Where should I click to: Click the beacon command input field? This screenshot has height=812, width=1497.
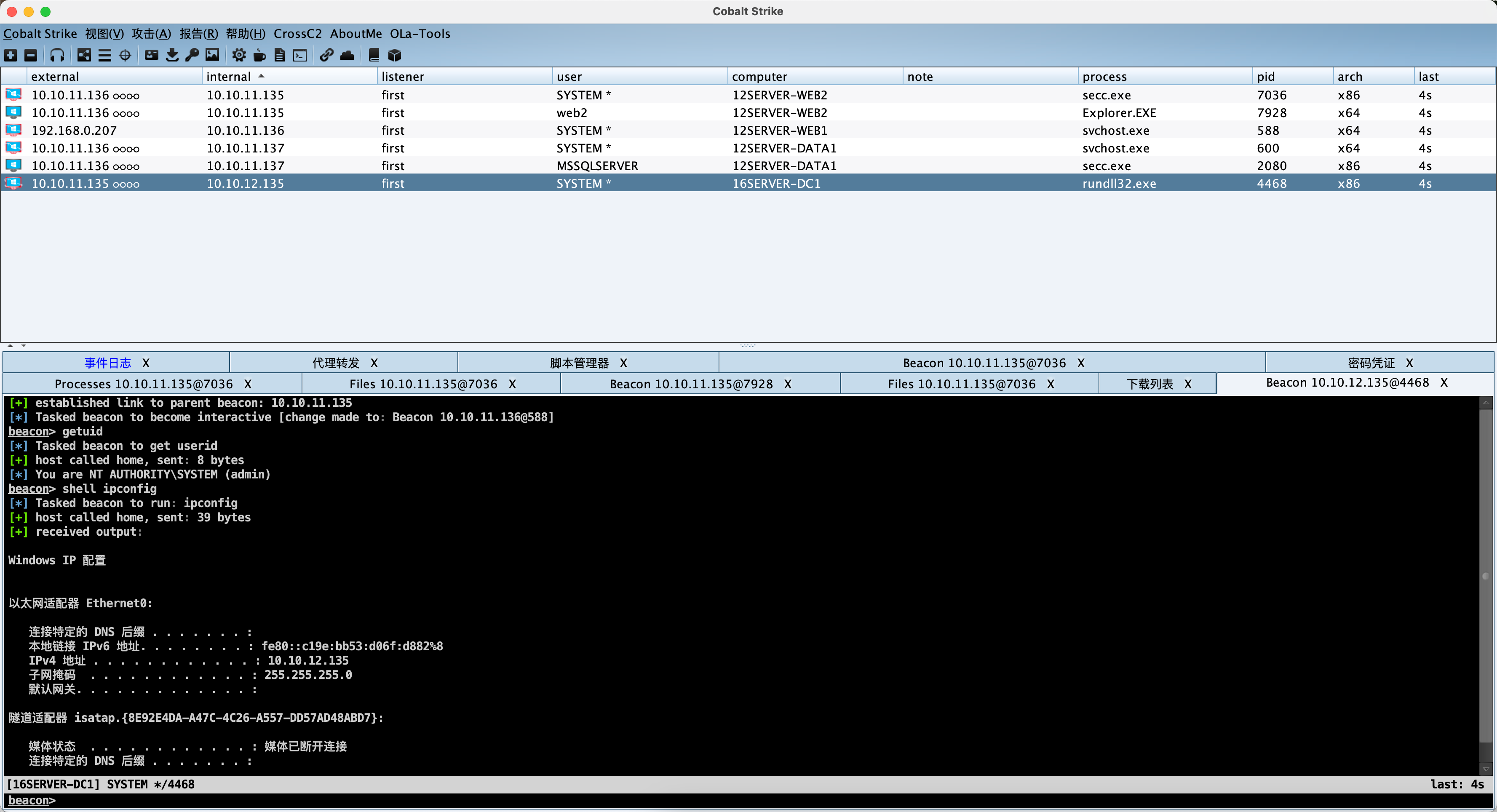point(698,801)
